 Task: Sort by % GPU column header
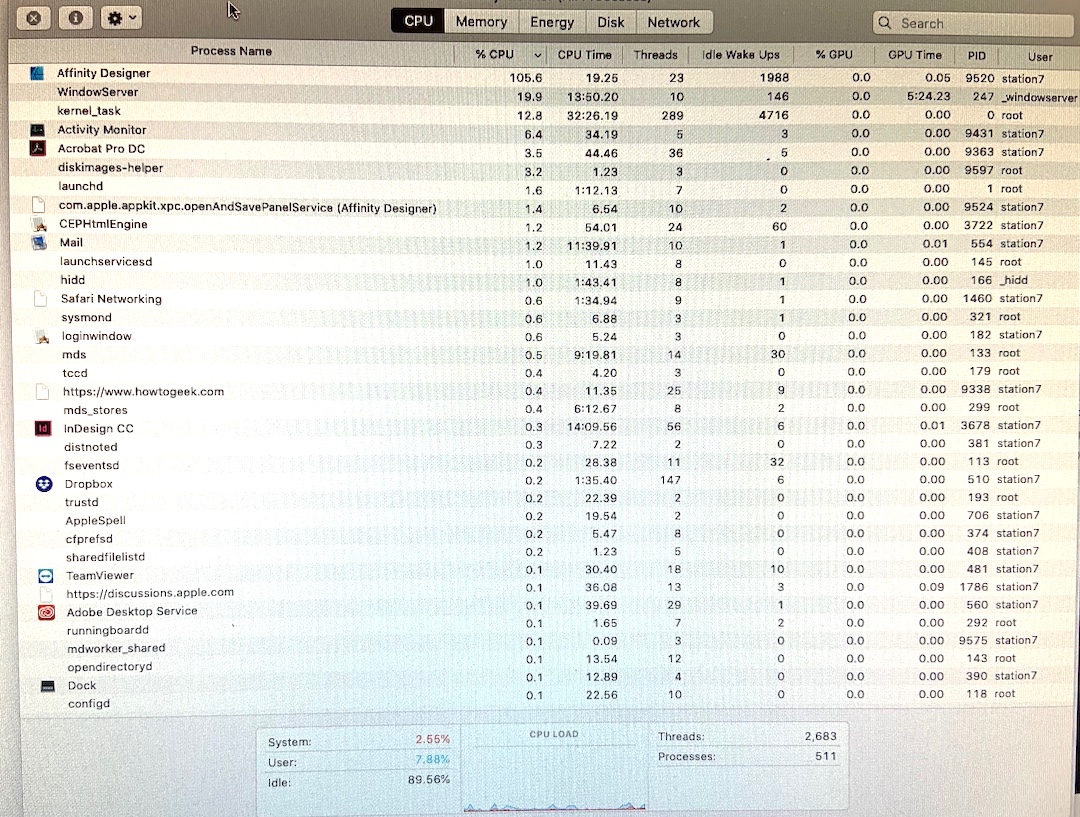pyautogui.click(x=833, y=54)
